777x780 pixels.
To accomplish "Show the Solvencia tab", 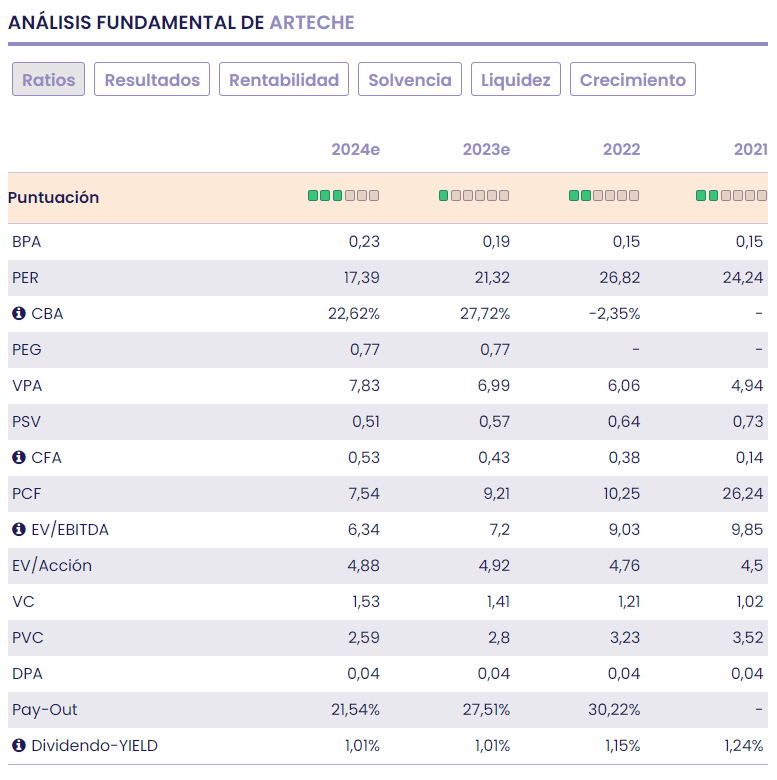I will click(410, 80).
